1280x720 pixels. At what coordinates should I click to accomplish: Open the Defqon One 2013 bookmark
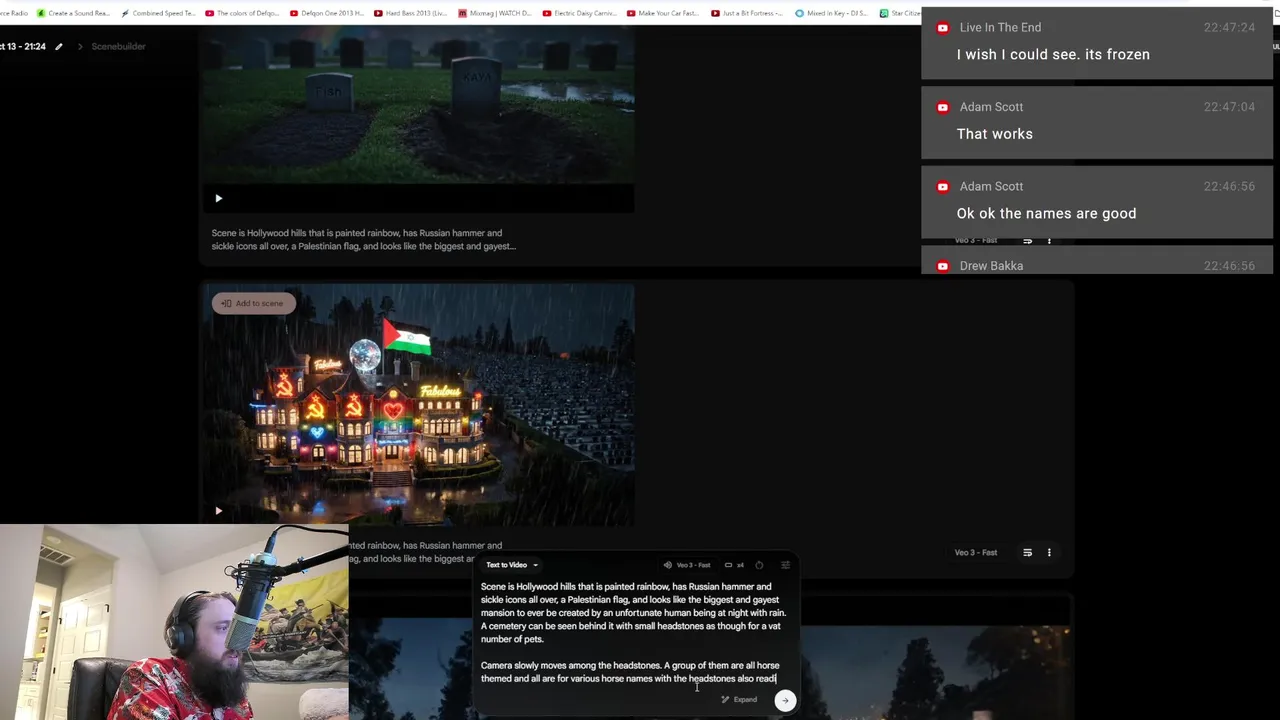327,13
